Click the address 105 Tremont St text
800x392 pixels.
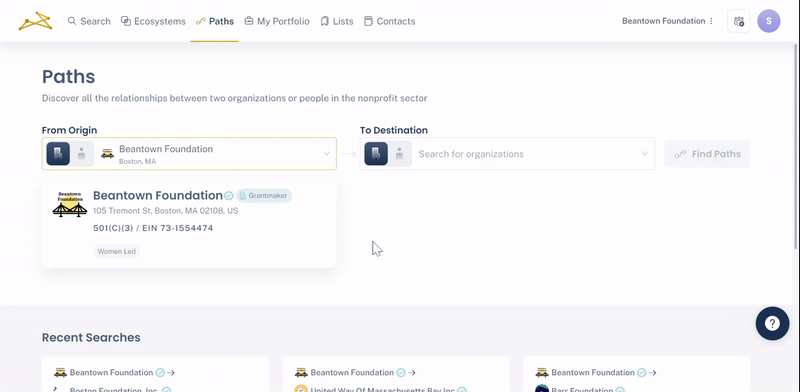click(x=166, y=211)
